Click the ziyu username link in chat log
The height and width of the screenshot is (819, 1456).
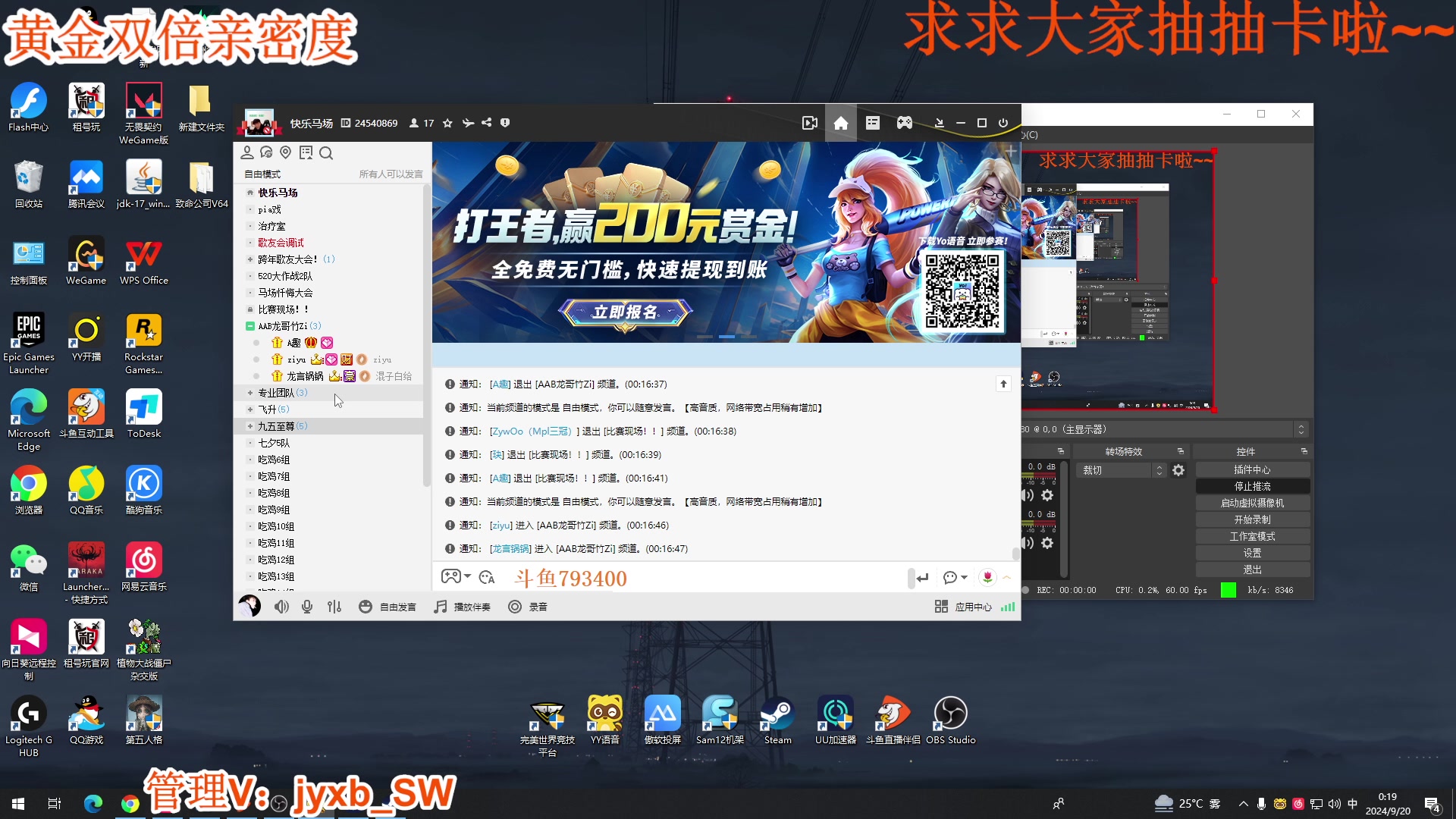click(x=500, y=525)
